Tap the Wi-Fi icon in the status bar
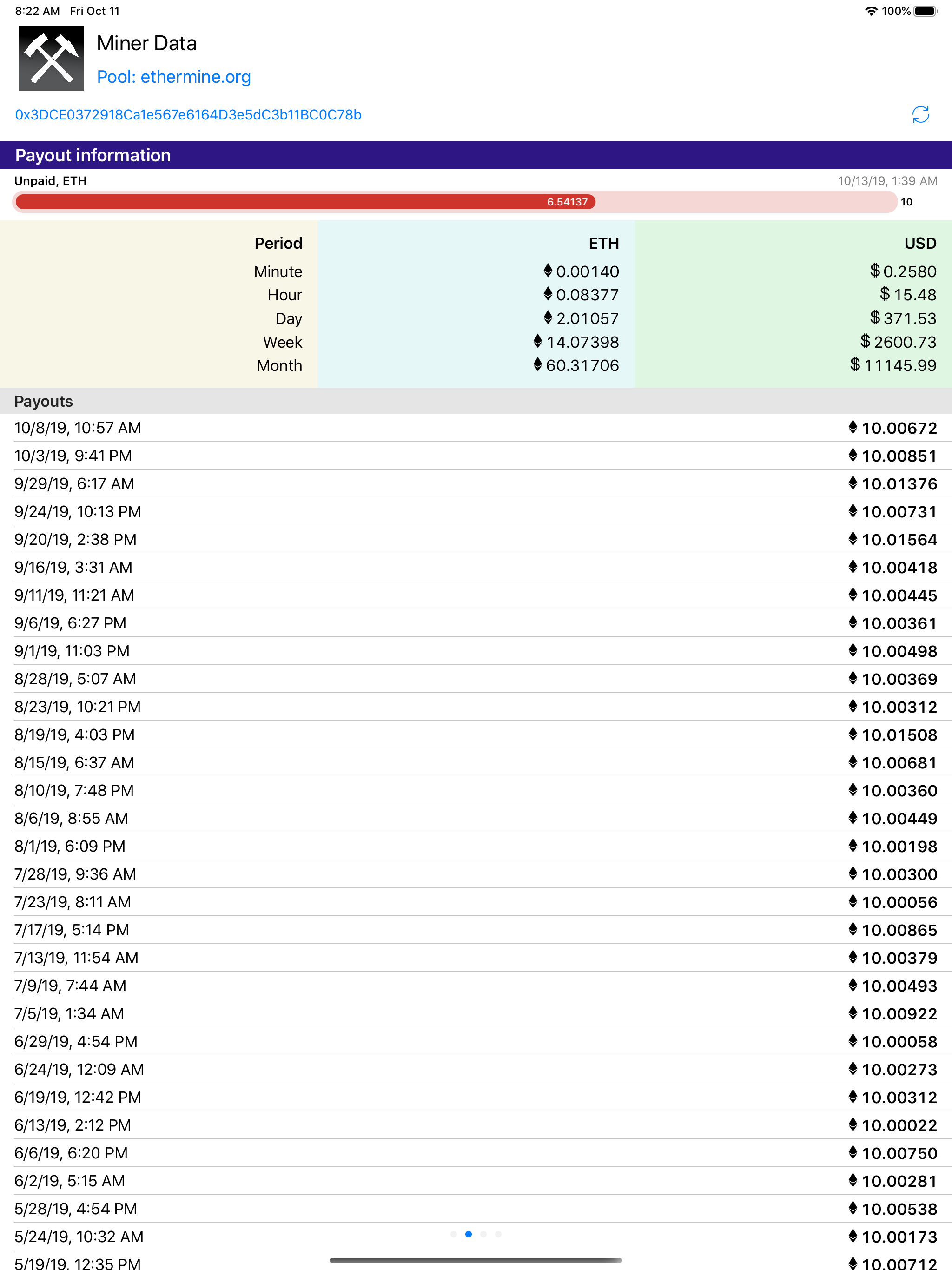The image size is (952, 1270). [871, 10]
